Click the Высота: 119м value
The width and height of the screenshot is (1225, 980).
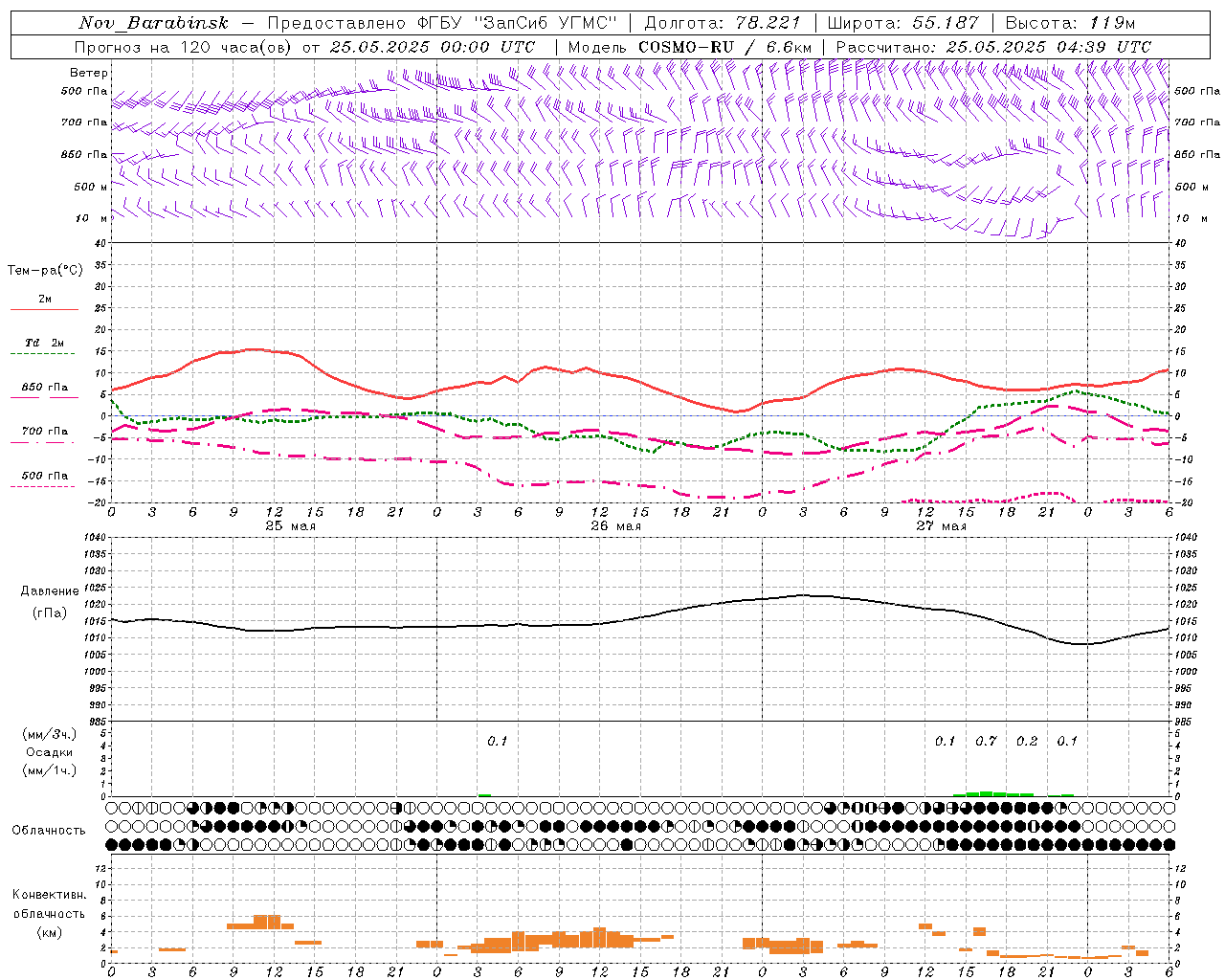click(1071, 23)
